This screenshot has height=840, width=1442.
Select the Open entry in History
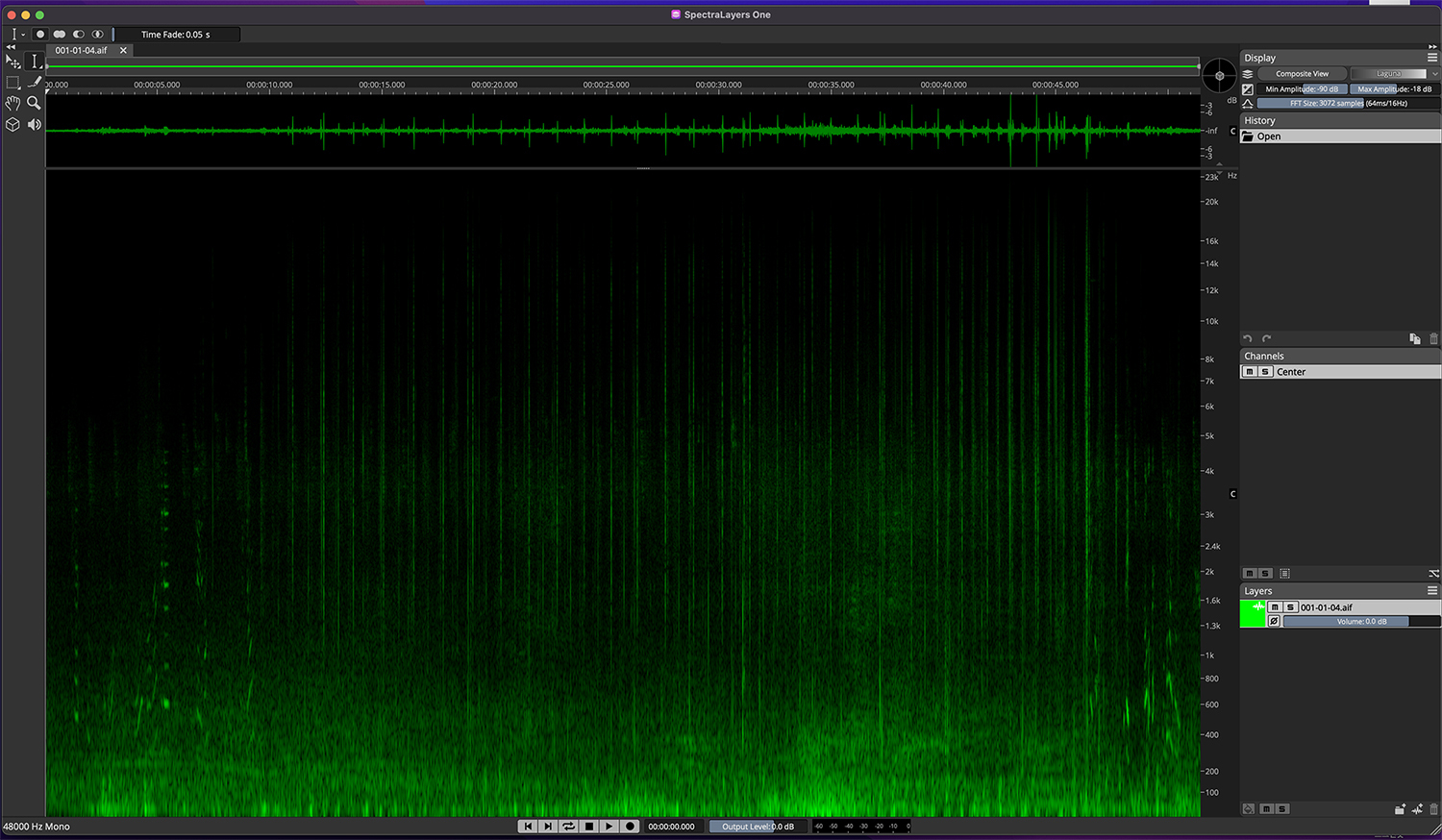[1268, 136]
